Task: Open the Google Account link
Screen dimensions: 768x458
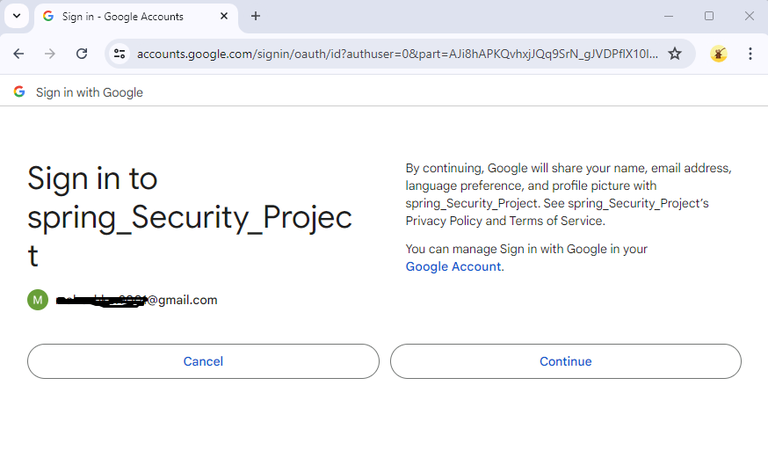Action: (453, 267)
